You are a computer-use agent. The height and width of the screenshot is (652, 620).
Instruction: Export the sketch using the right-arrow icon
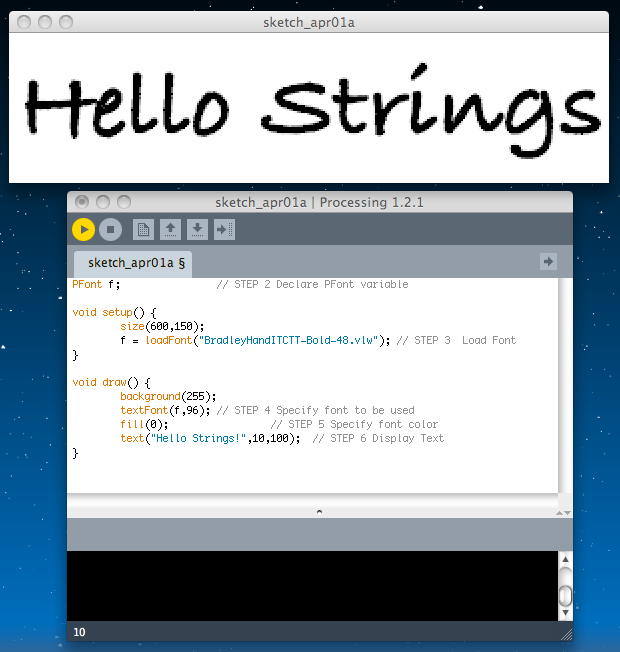[x=225, y=230]
